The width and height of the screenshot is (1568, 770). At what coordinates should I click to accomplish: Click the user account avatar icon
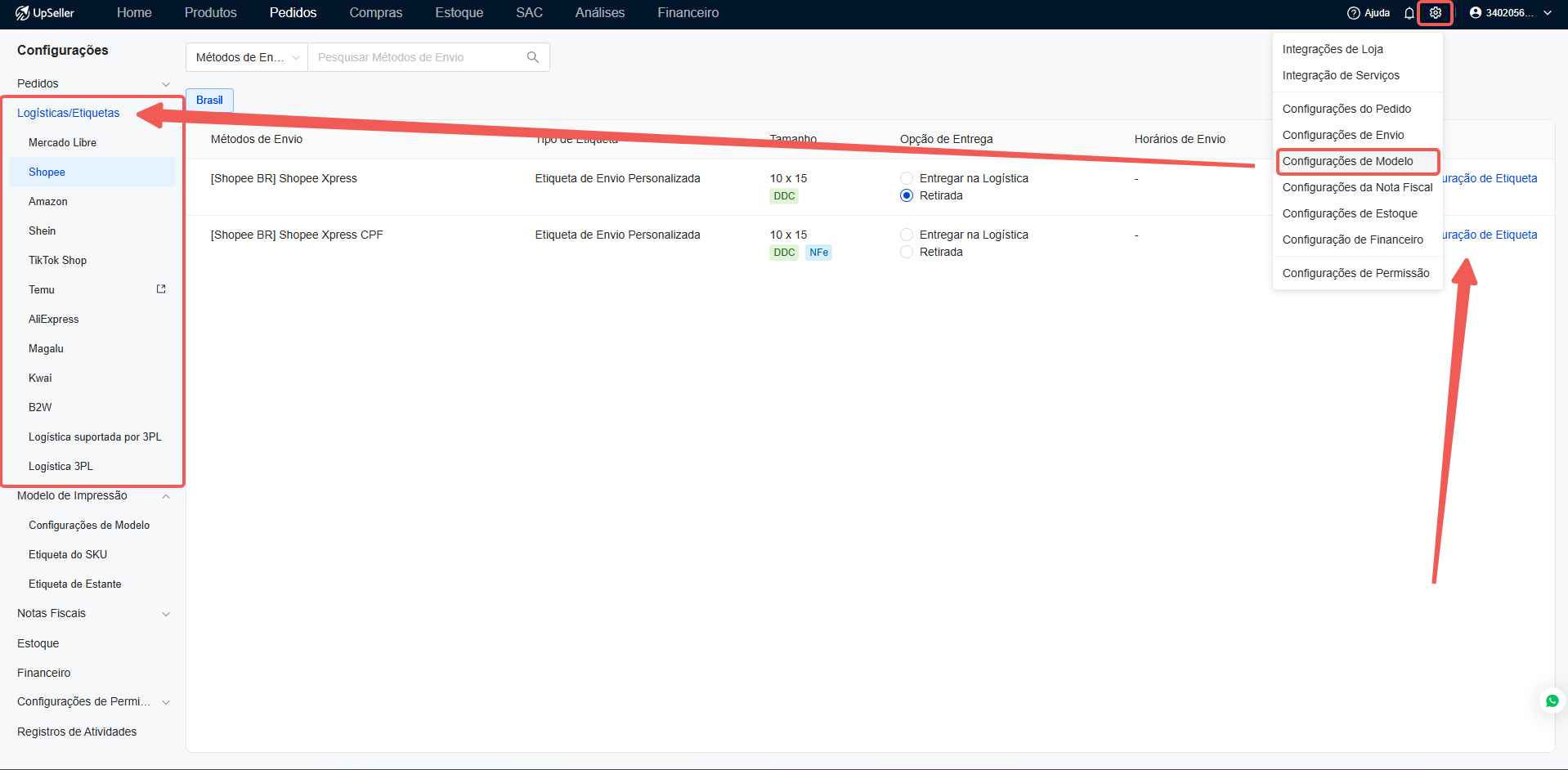pos(1475,13)
